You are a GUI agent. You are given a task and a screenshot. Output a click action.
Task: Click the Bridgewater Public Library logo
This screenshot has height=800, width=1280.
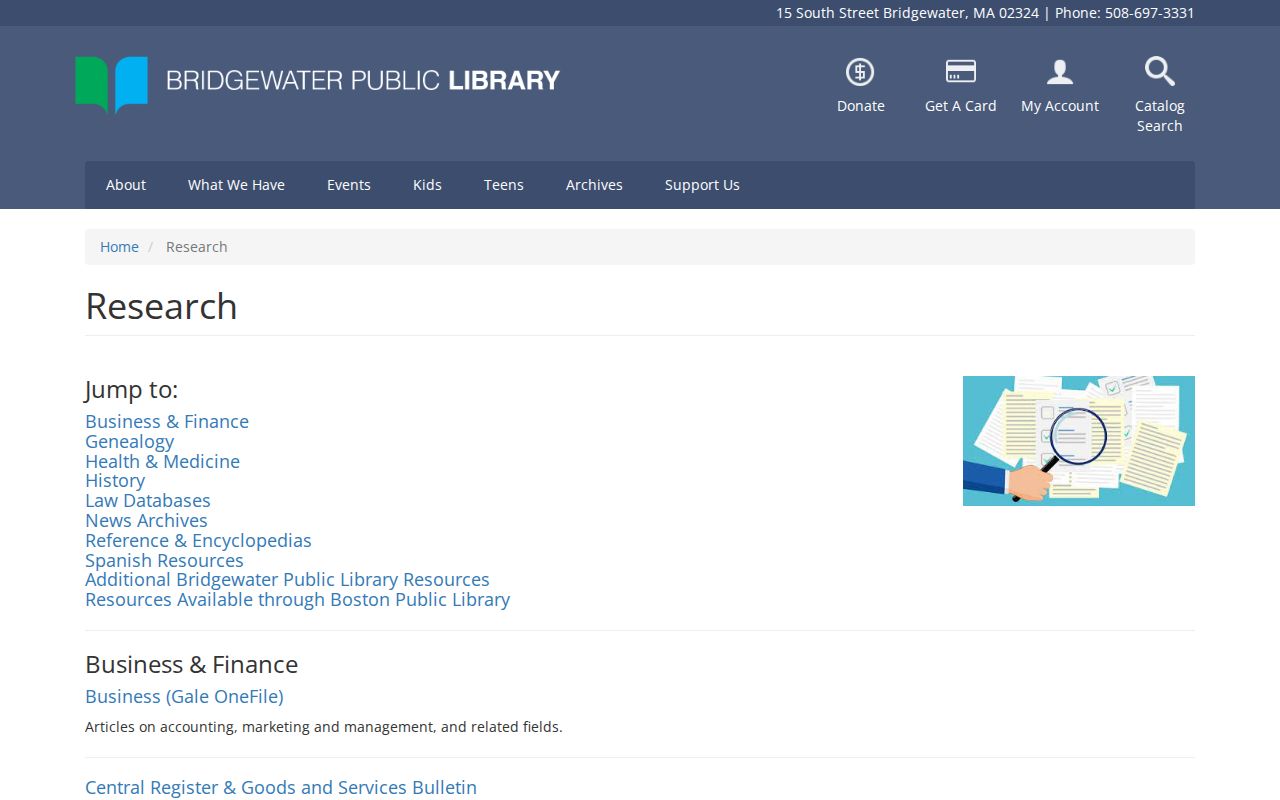click(318, 84)
